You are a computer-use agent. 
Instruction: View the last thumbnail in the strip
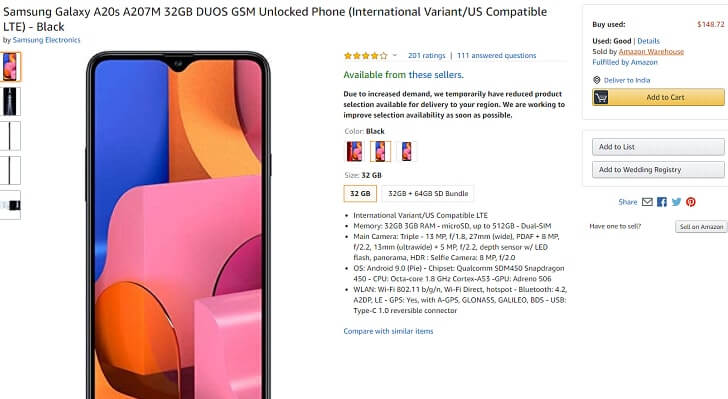point(10,205)
